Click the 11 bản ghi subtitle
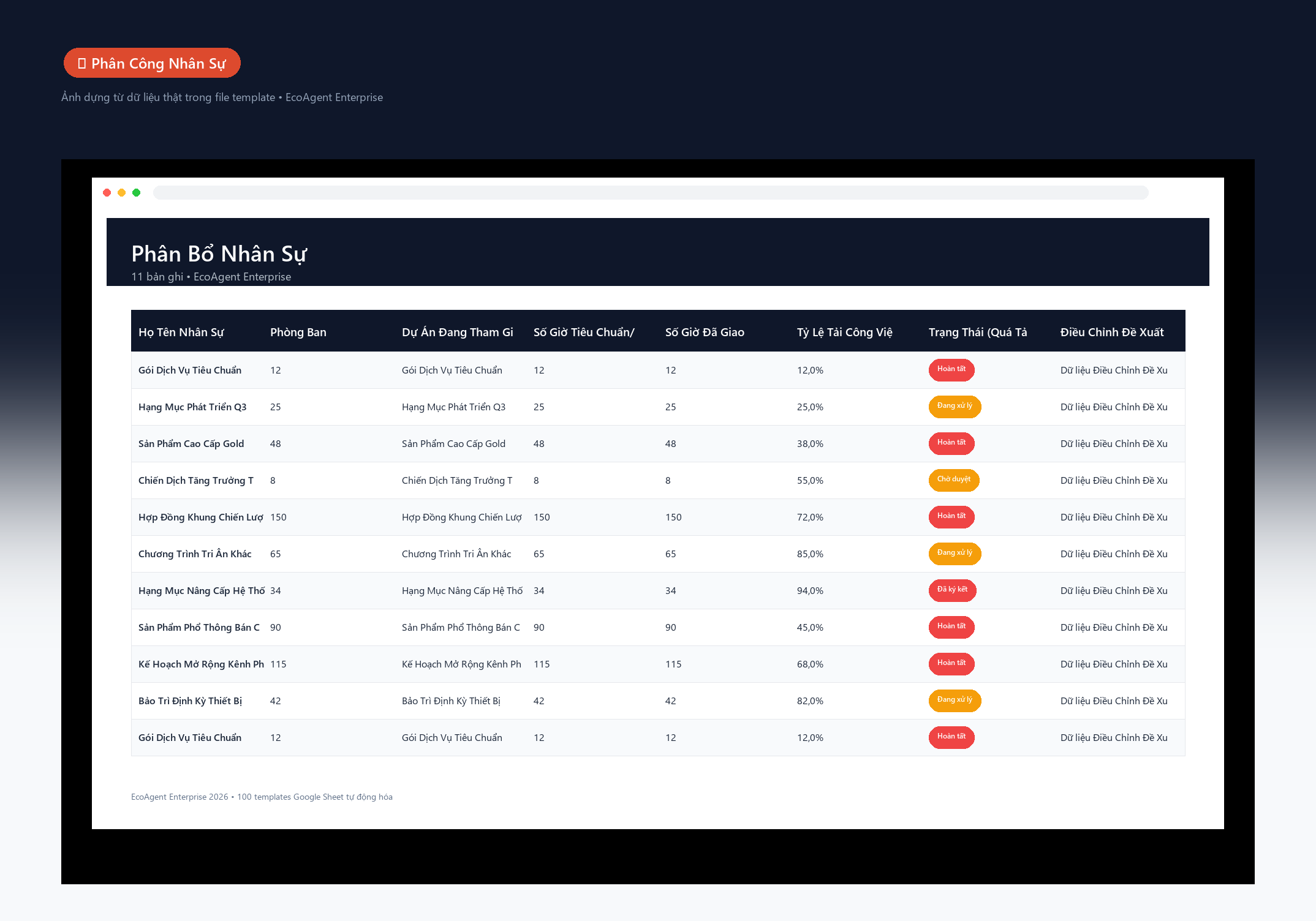This screenshot has width=1316, height=921. pos(211,277)
